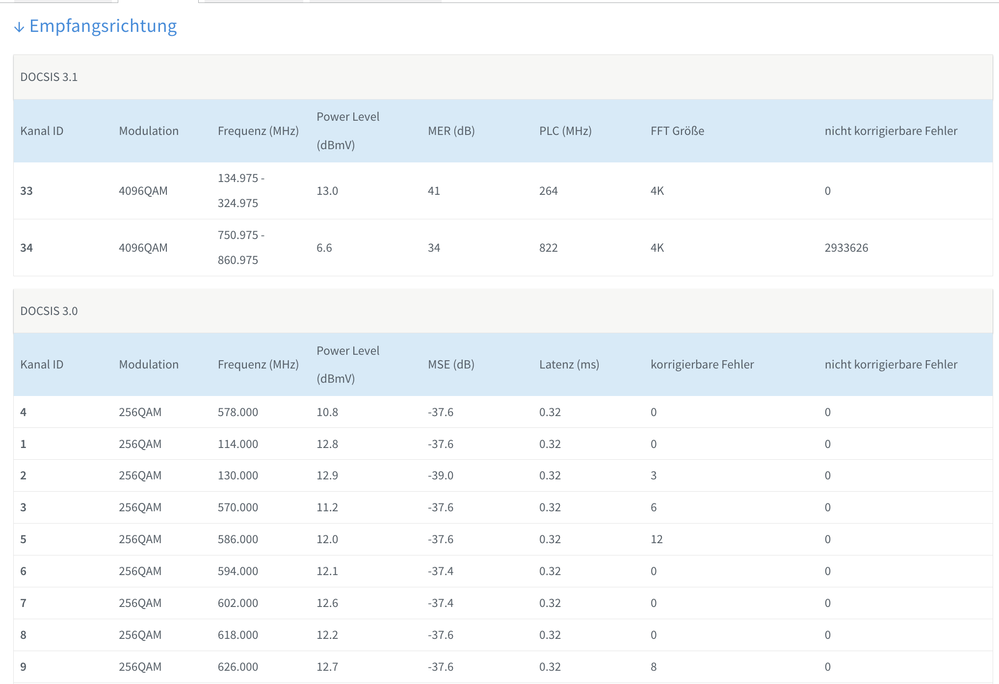Select the DOCSIS 3.1 section header
The height and width of the screenshot is (684, 999).
click(x=503, y=77)
